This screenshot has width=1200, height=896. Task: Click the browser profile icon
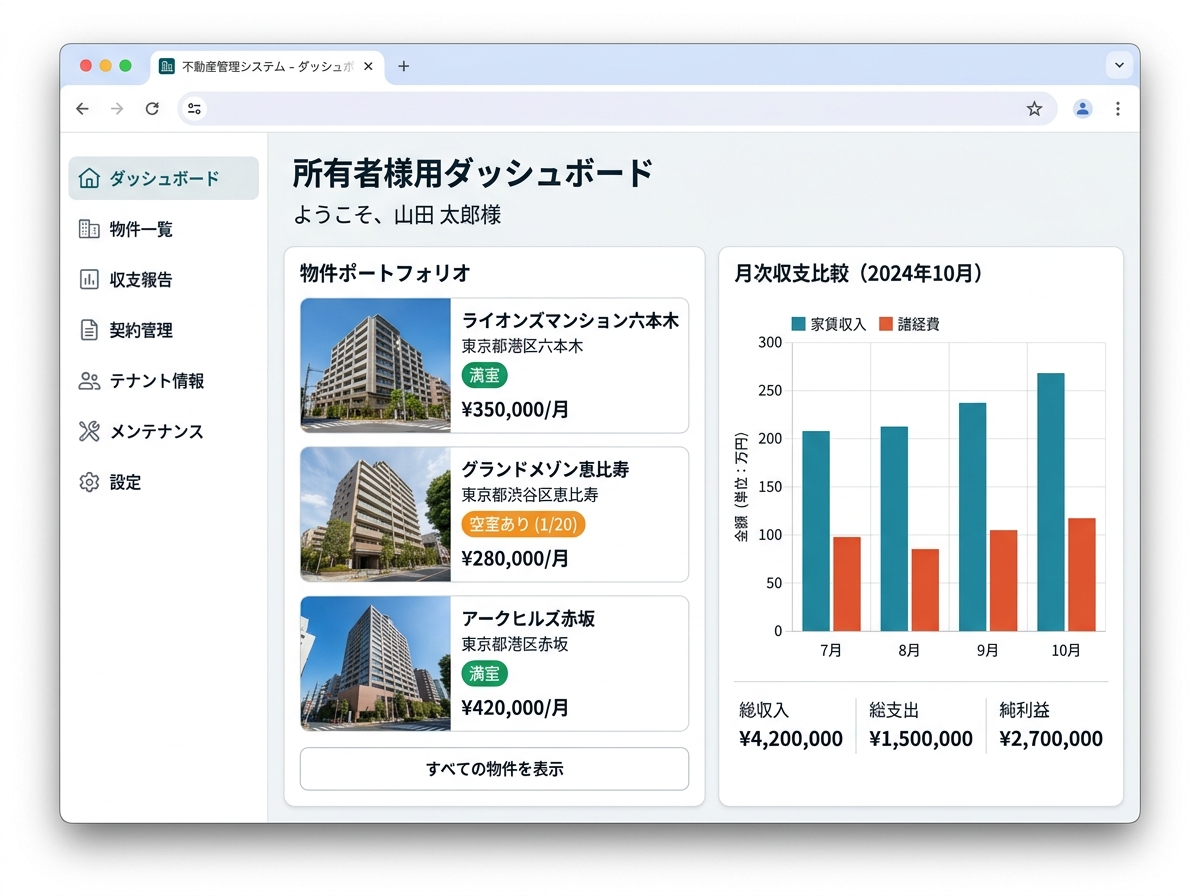pos(1082,109)
